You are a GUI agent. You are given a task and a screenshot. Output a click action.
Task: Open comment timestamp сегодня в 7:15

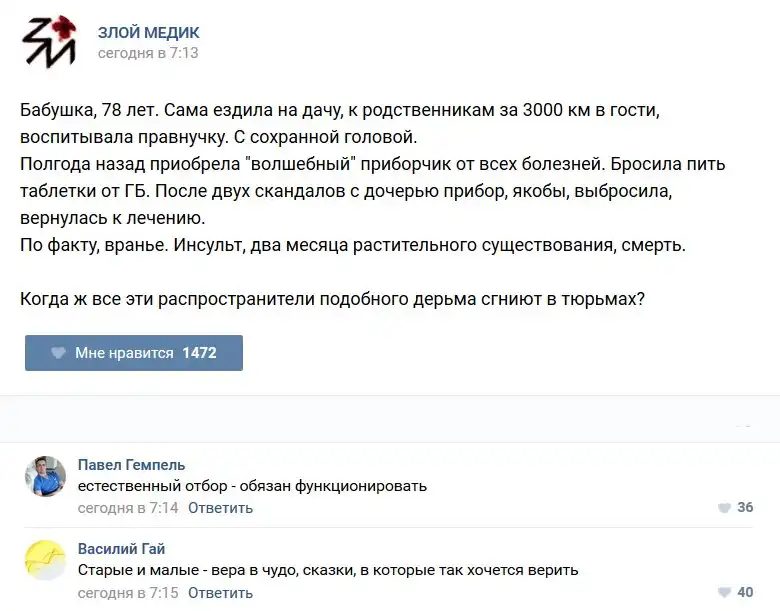coord(128,593)
